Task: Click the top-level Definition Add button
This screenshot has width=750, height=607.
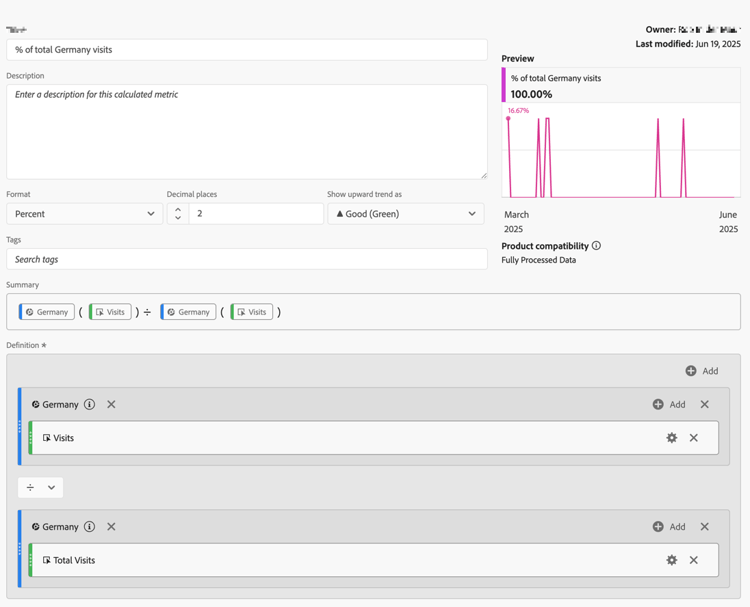Action: [702, 371]
